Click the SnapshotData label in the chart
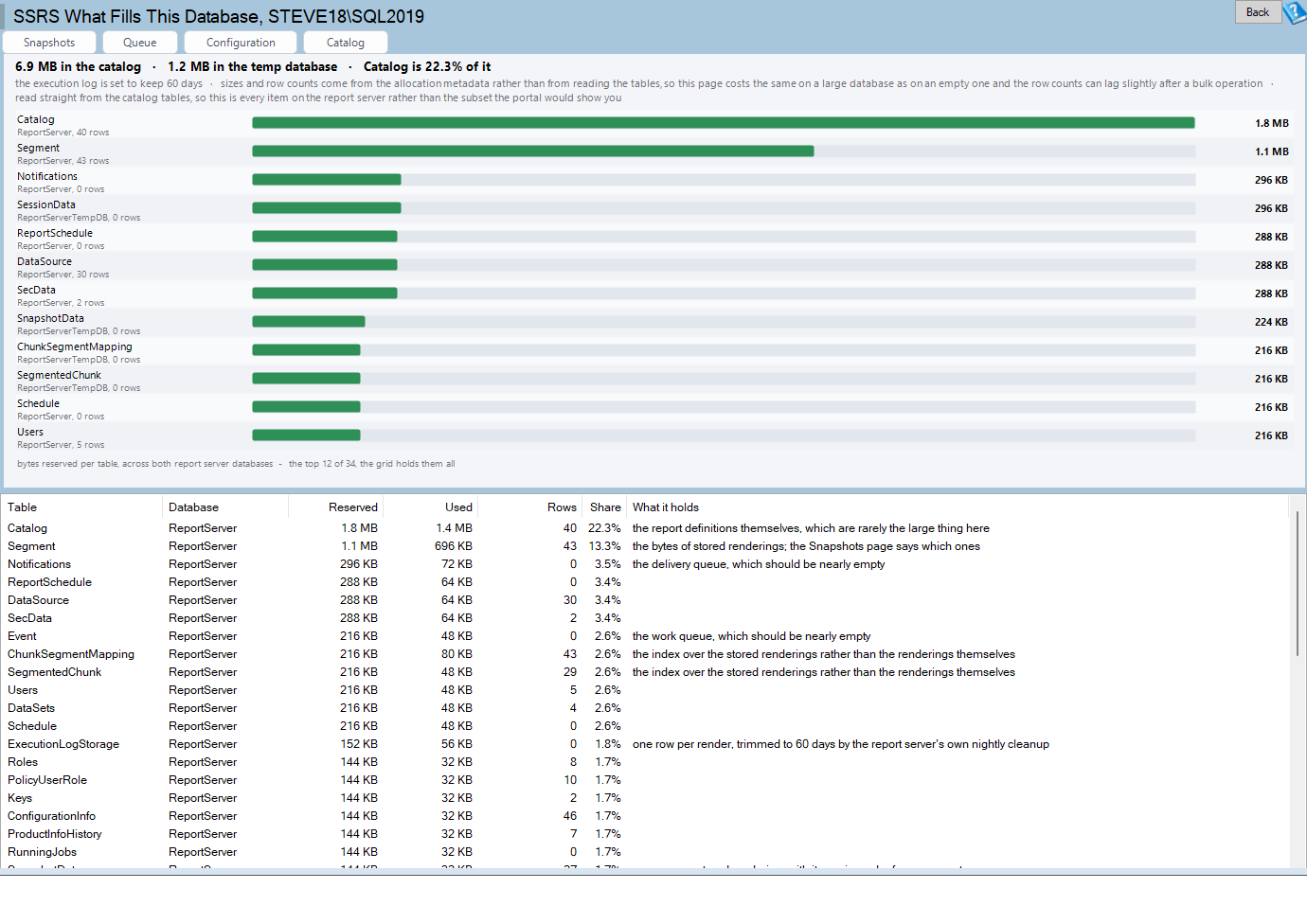The height and width of the screenshot is (924, 1307). pyautogui.click(x=50, y=318)
